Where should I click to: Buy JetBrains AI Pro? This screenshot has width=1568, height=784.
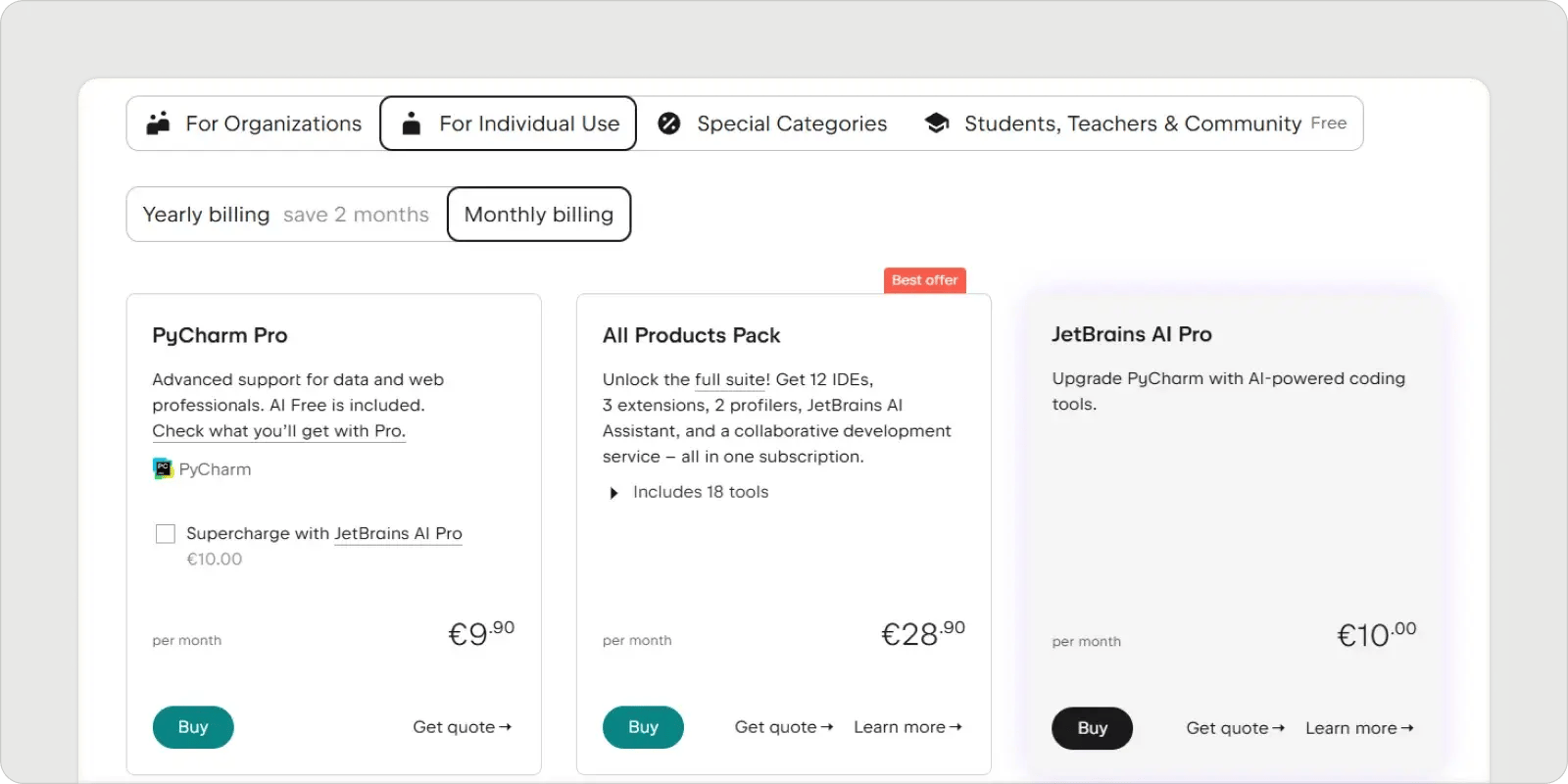1092,728
